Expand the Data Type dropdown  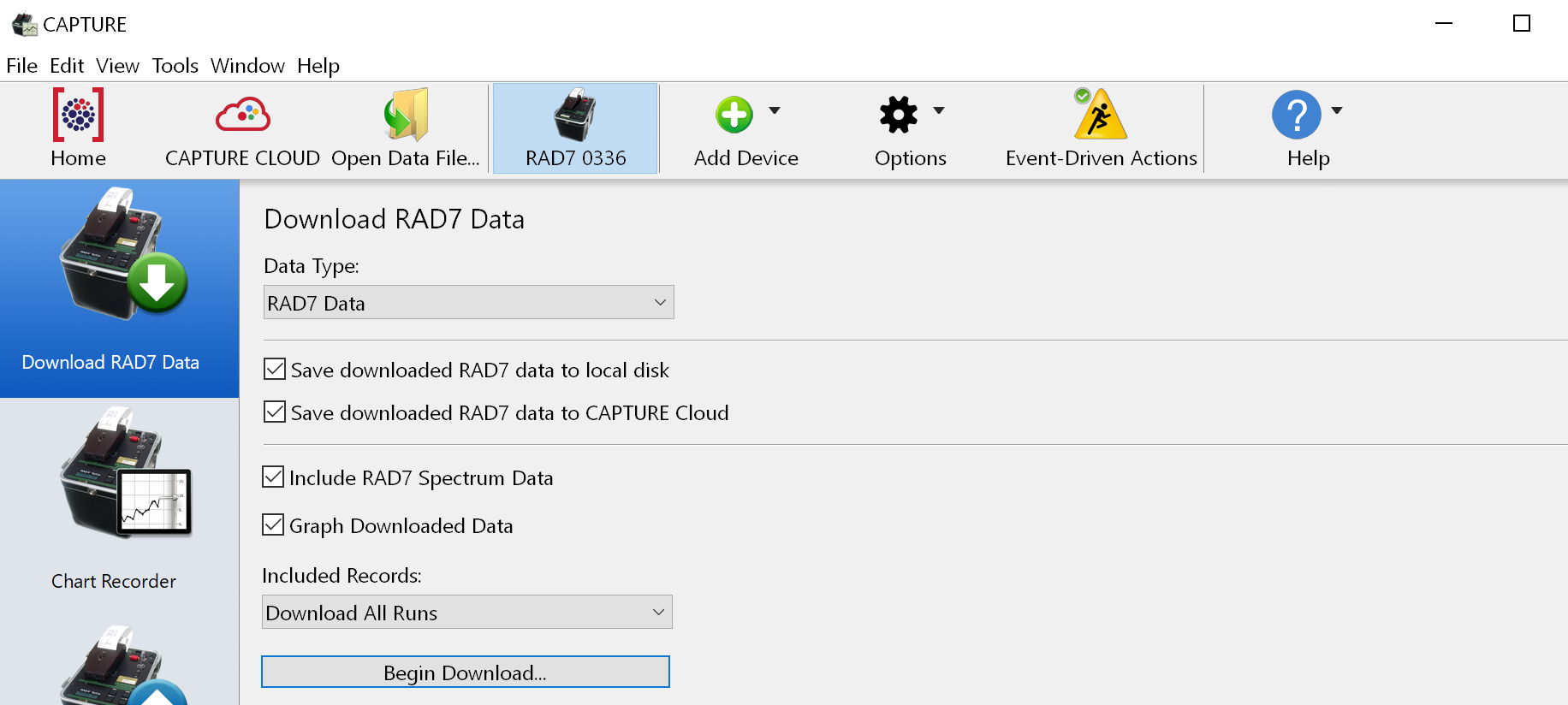(468, 303)
